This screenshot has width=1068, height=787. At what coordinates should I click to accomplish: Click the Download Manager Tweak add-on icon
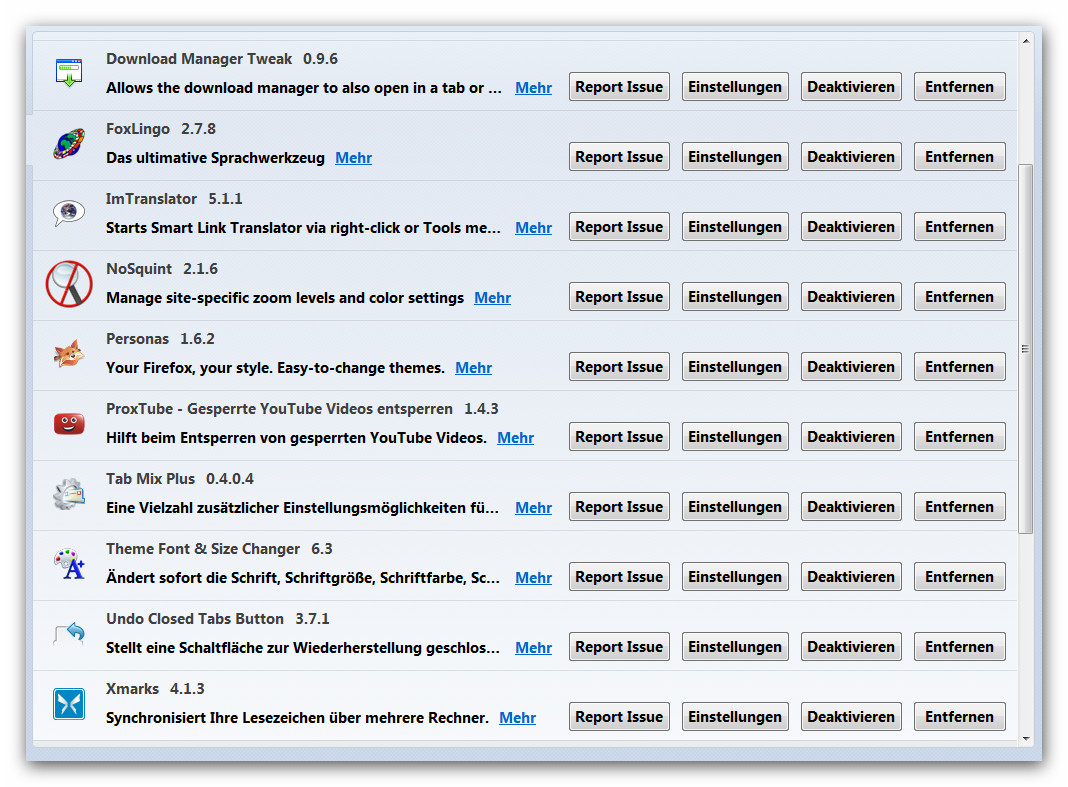pyautogui.click(x=69, y=73)
